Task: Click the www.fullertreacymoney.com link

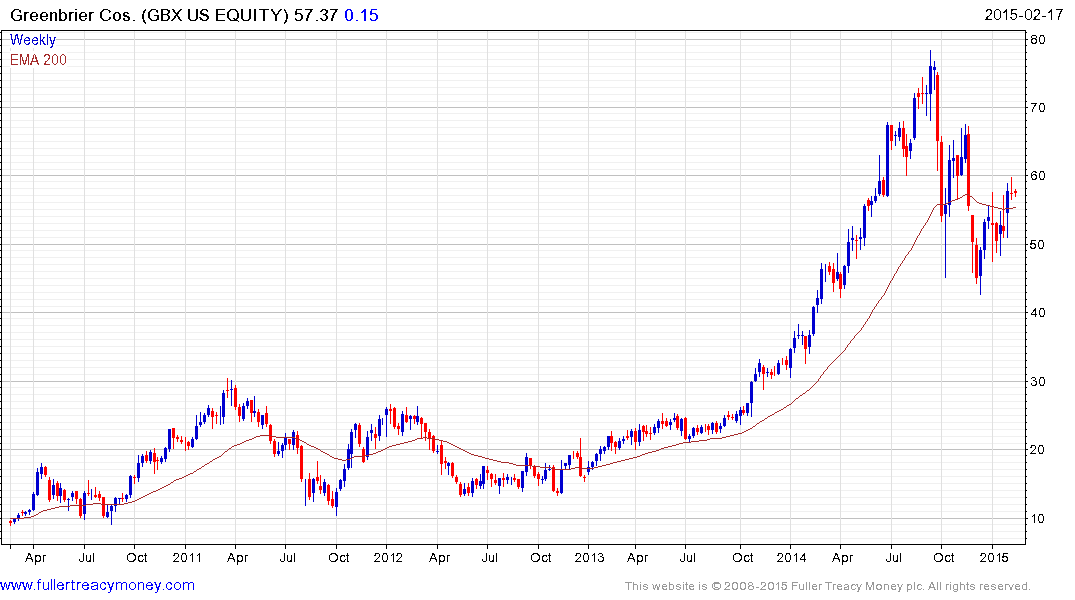Action: tap(97, 585)
